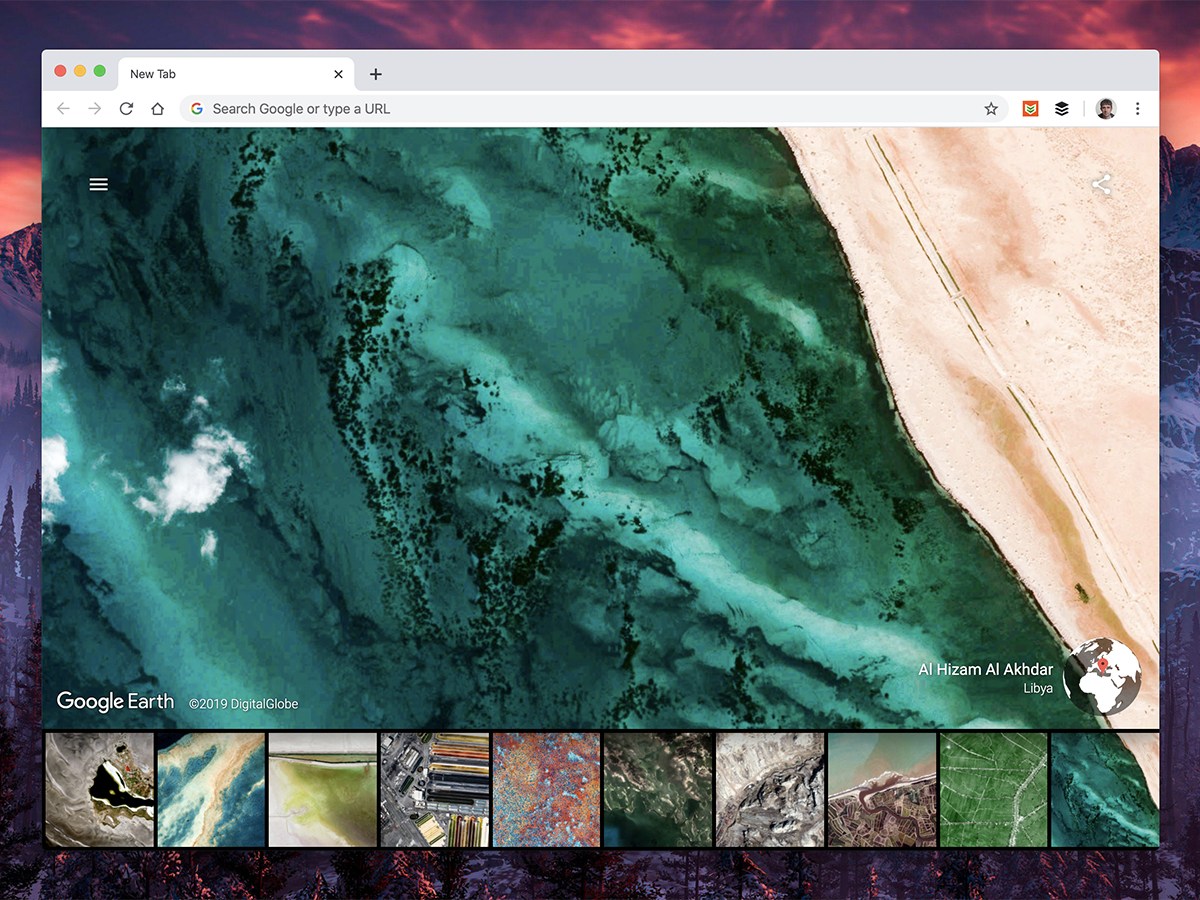Open the layers stack extension icon
This screenshot has width=1200, height=900.
1062,109
